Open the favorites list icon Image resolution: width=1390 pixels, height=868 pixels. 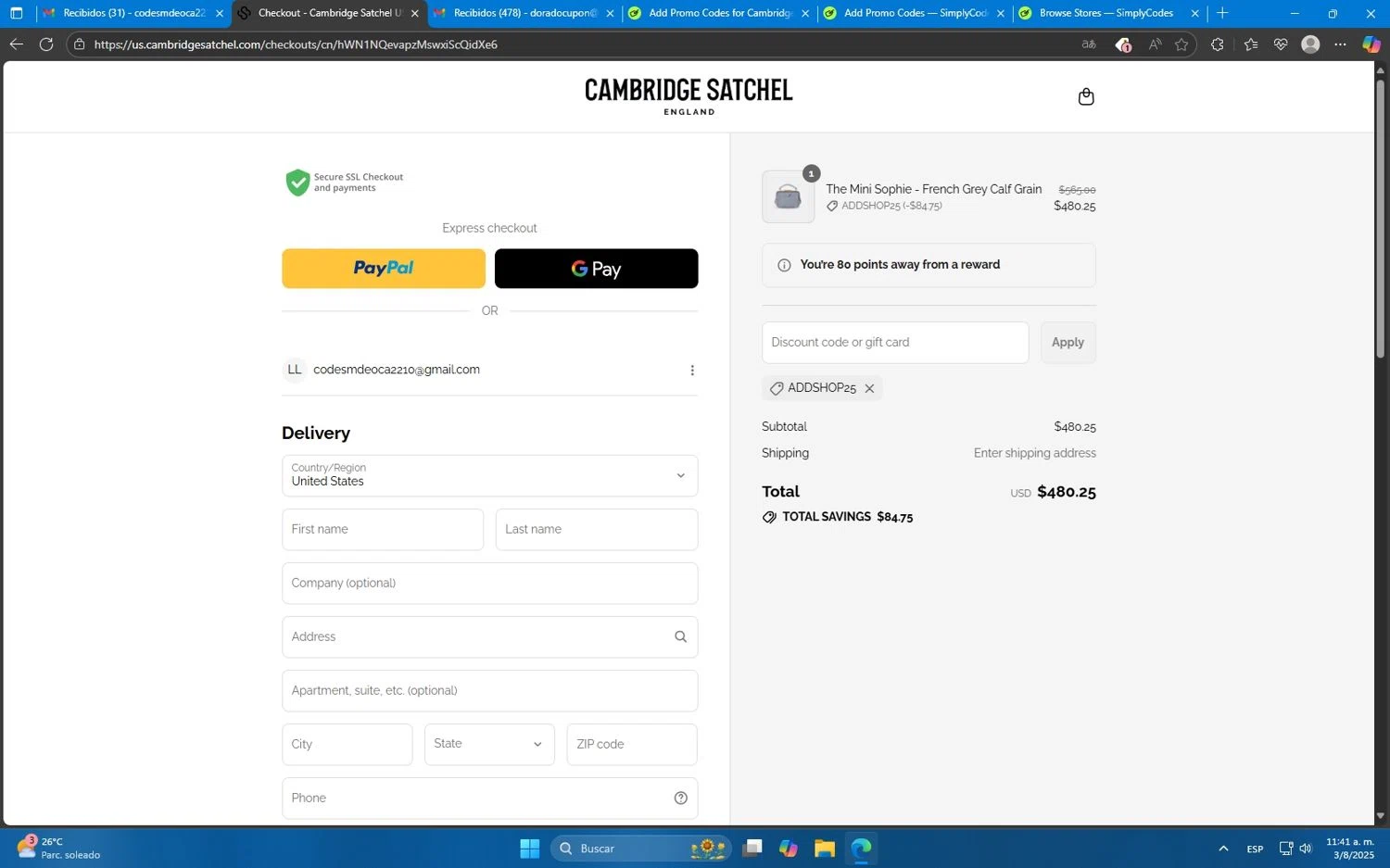click(1251, 44)
